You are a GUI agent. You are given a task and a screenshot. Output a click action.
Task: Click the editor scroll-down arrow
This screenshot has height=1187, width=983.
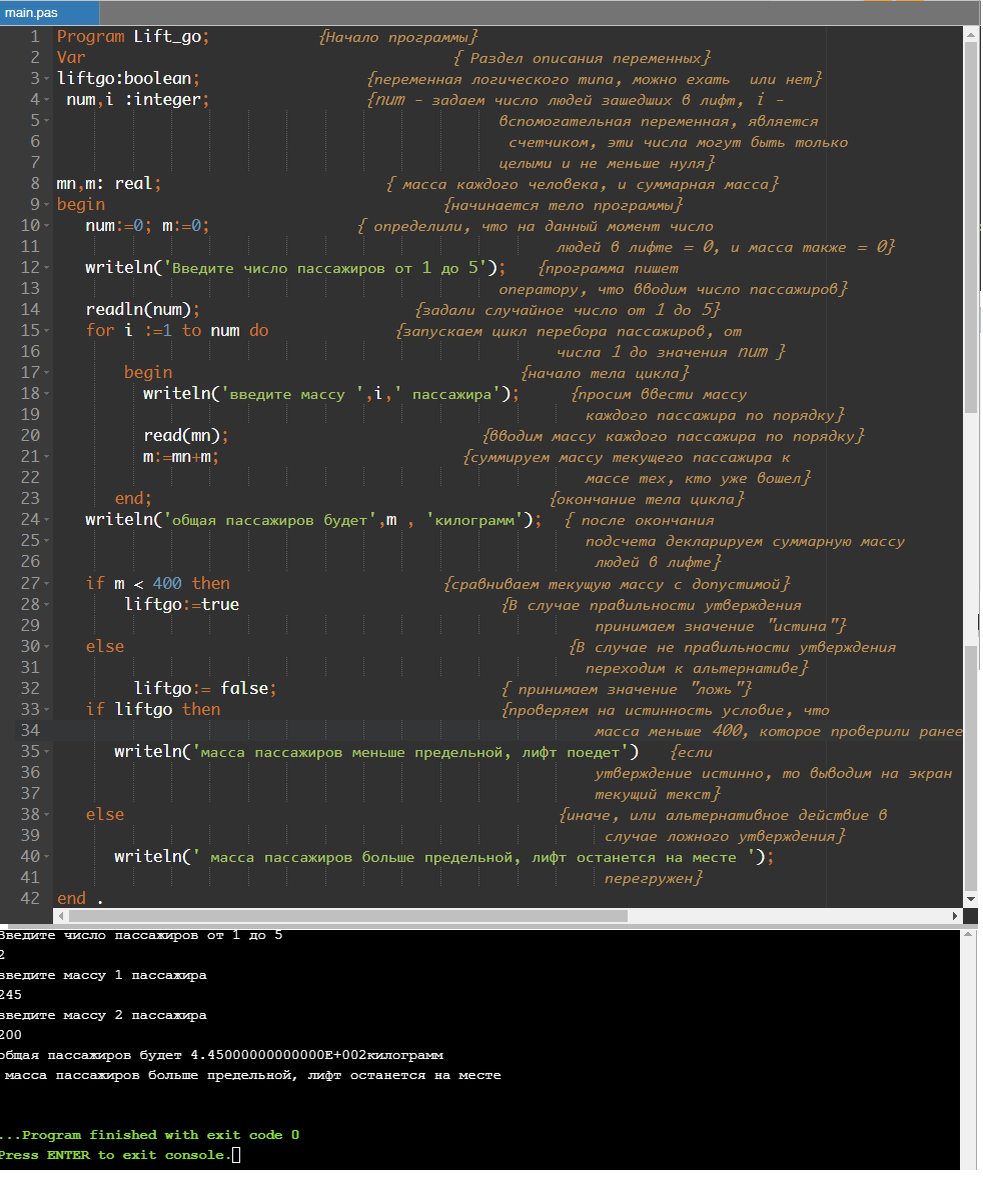tap(971, 900)
